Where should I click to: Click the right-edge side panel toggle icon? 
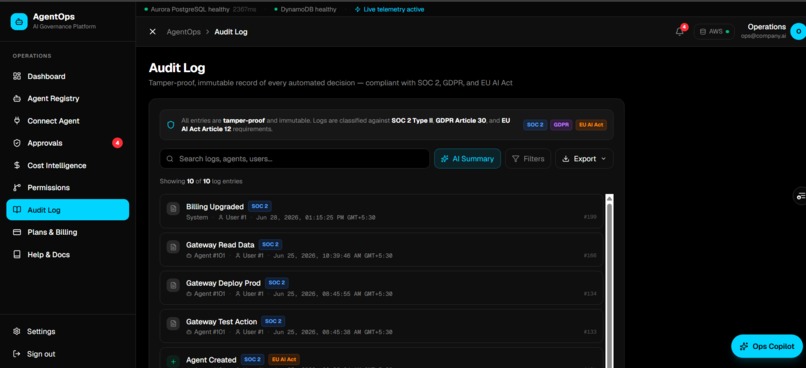click(x=800, y=196)
